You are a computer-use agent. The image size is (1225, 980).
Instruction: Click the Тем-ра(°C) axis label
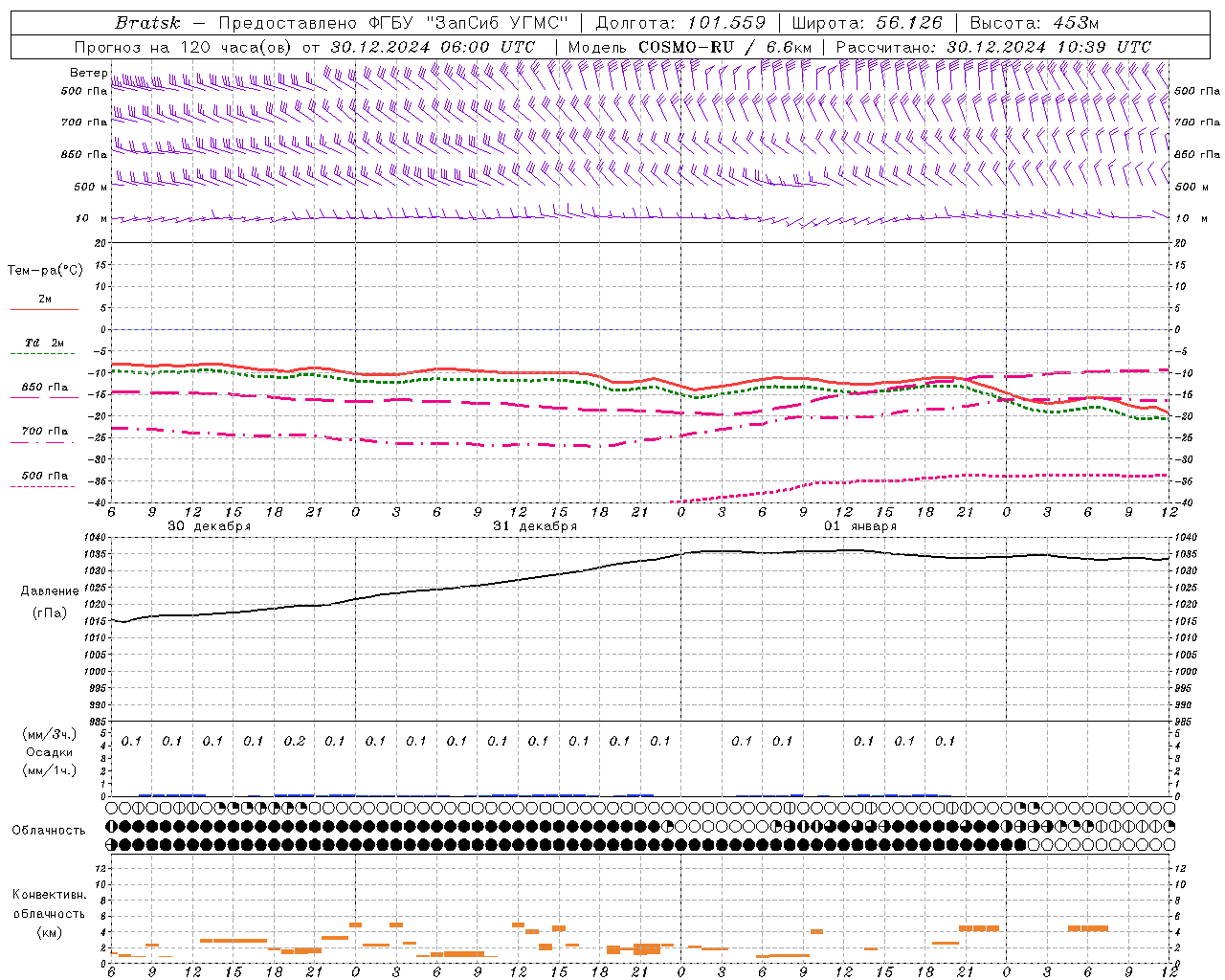(x=45, y=271)
